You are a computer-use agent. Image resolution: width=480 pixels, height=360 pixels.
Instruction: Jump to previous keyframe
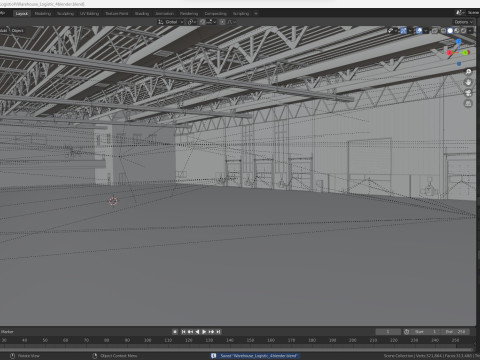(190, 332)
